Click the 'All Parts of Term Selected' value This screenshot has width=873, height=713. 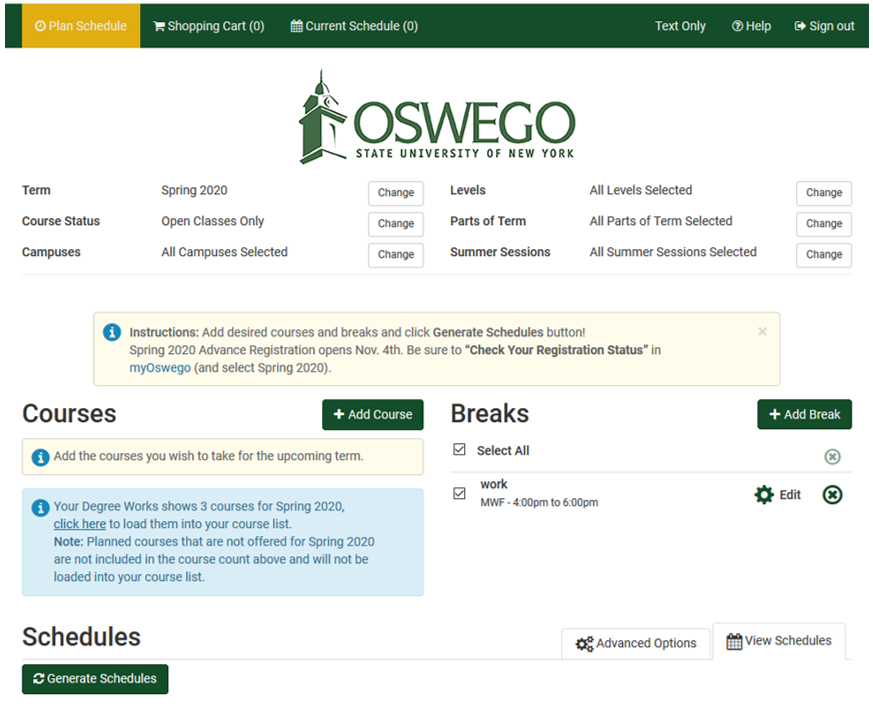click(x=661, y=221)
